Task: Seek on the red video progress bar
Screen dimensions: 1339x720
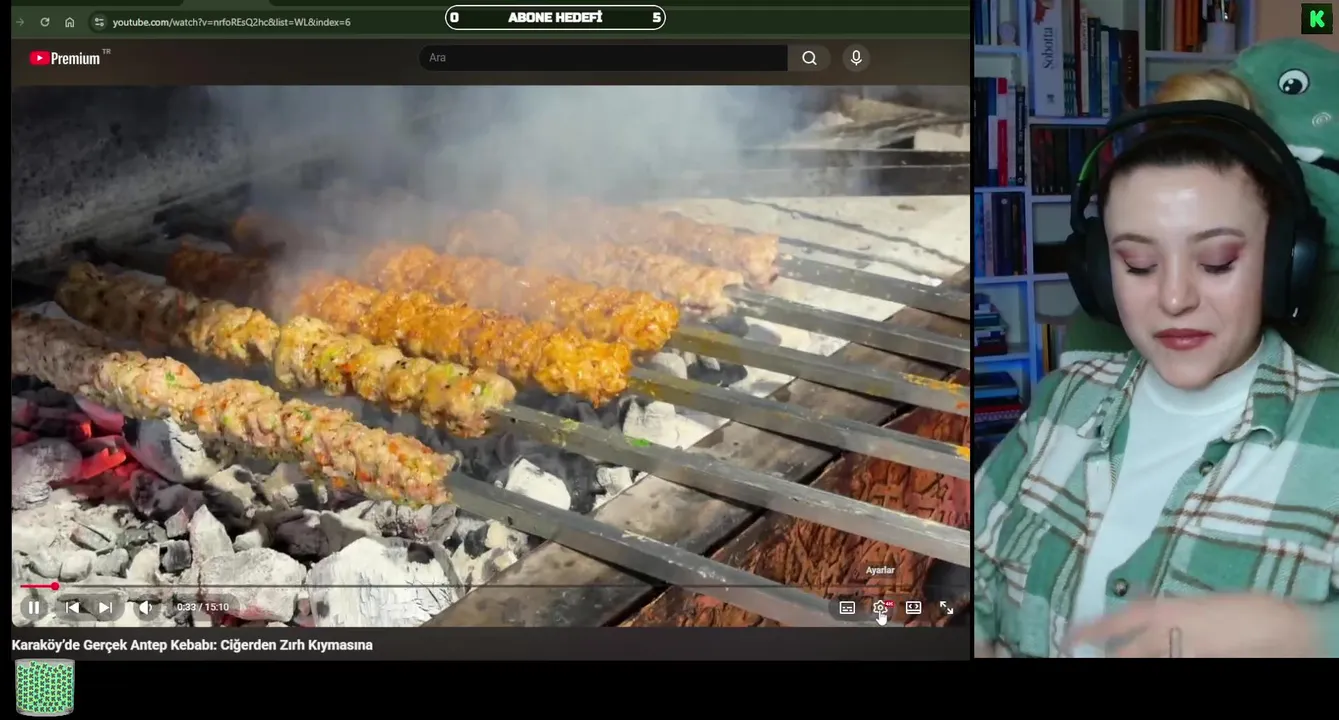Action: [x=490, y=586]
